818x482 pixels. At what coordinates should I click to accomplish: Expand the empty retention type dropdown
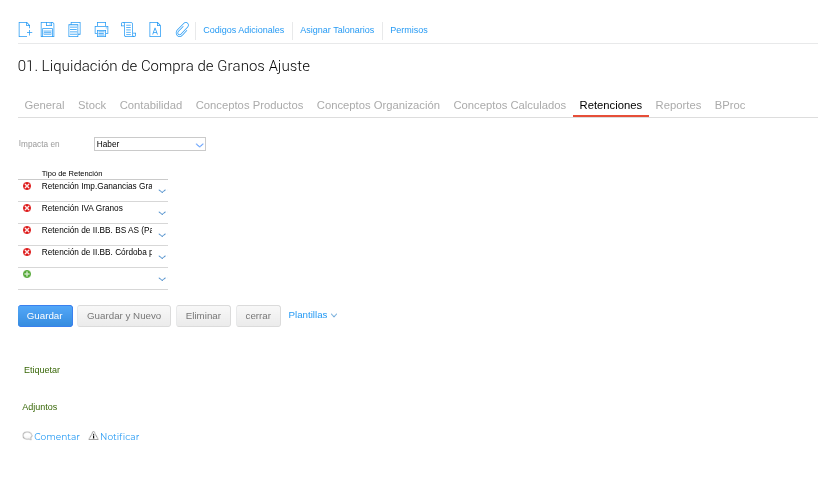point(162,278)
